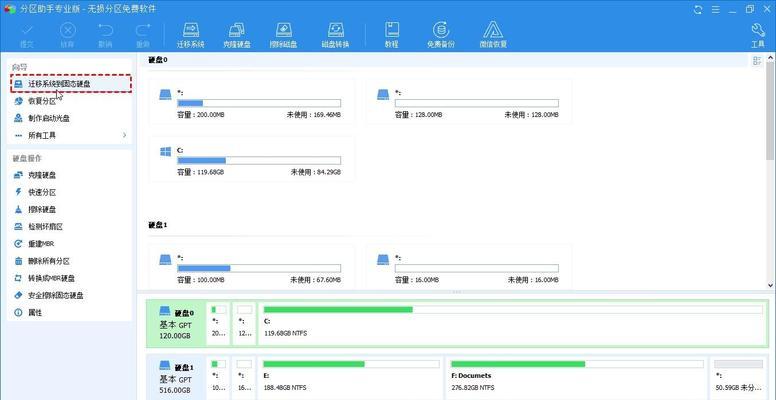
Task: Click the 擦除磁盘 toolbar icon
Action: pos(286,35)
